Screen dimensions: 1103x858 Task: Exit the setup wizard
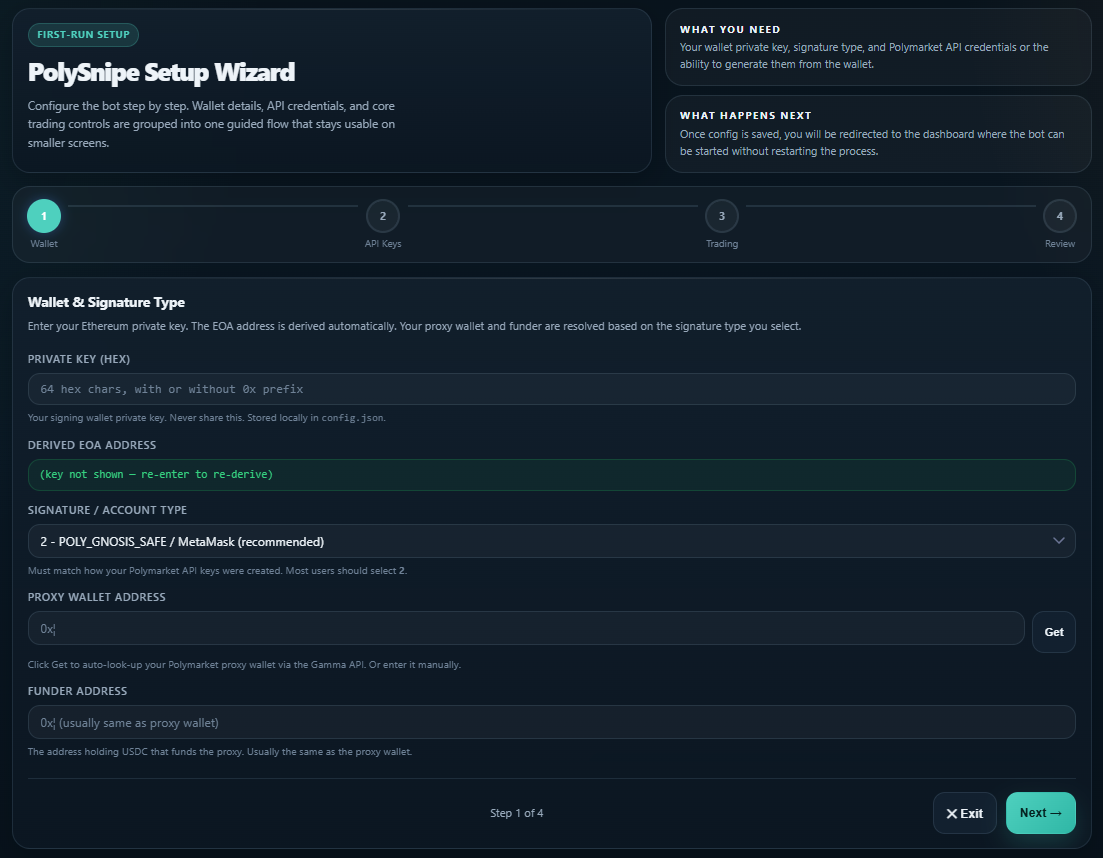coord(964,813)
